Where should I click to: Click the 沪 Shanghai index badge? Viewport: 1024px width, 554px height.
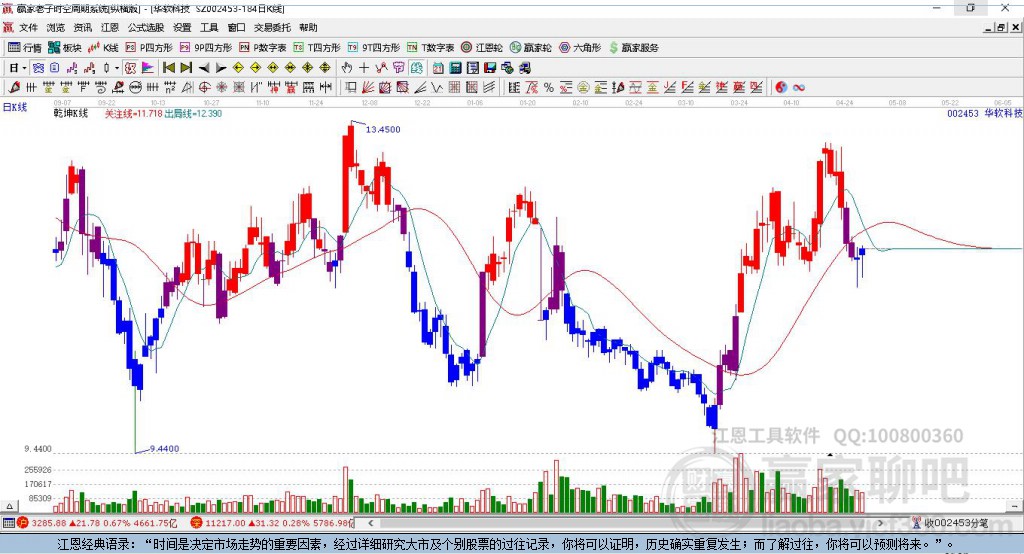click(23, 523)
